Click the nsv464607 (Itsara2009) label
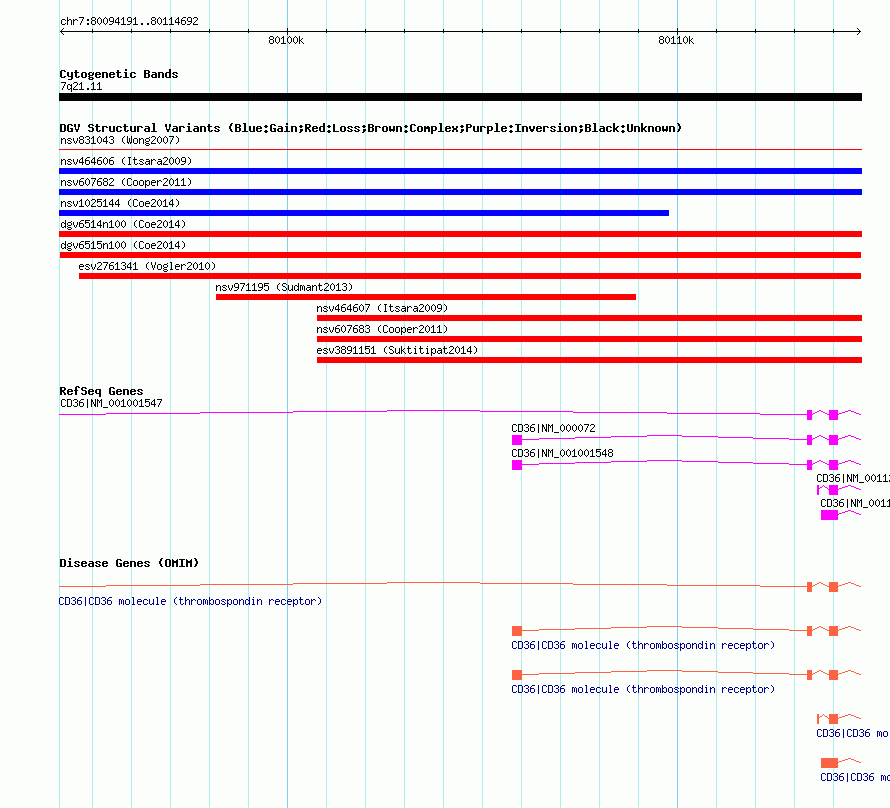This screenshot has height=808, width=890. pos(382,308)
